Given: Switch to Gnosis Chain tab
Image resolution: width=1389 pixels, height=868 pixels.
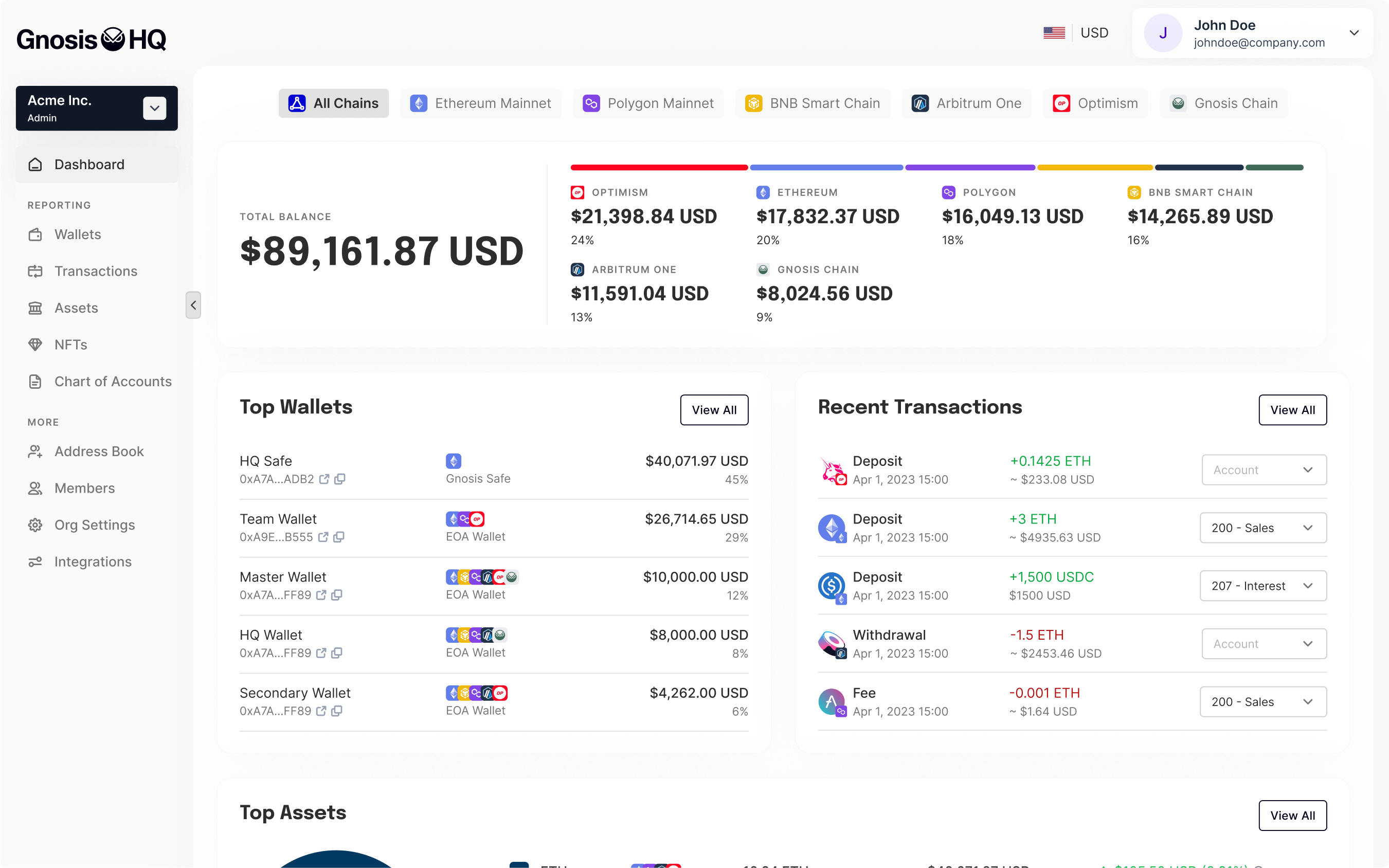Looking at the screenshot, I should 1224,103.
